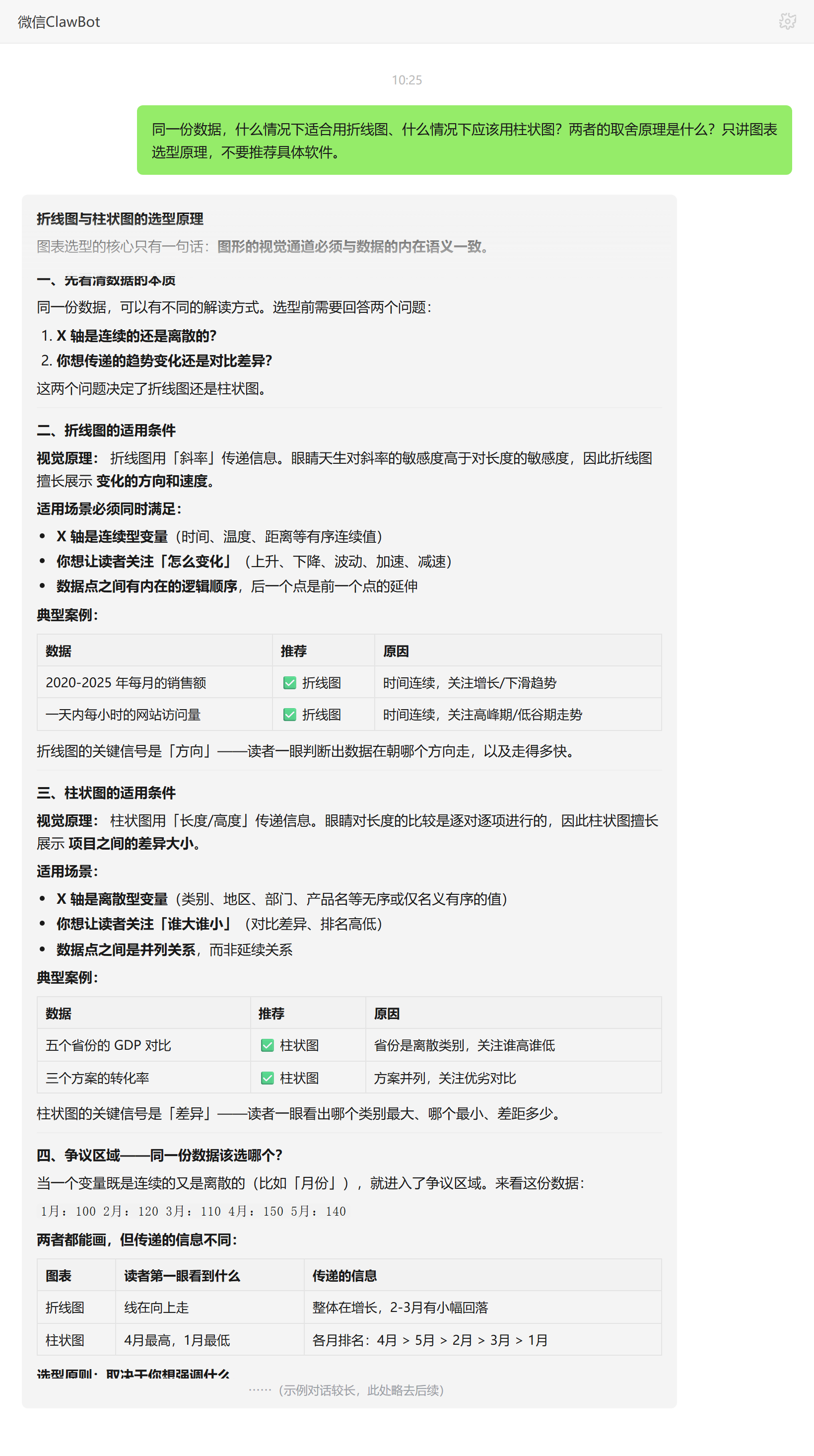Click cell 省份是离散类别，关注谁高谁低

coord(513,1045)
